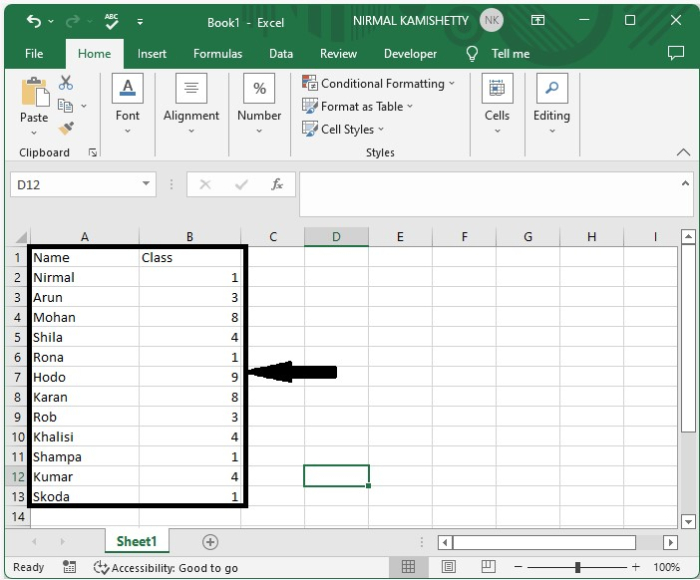Open the Number group menu

(x=259, y=105)
